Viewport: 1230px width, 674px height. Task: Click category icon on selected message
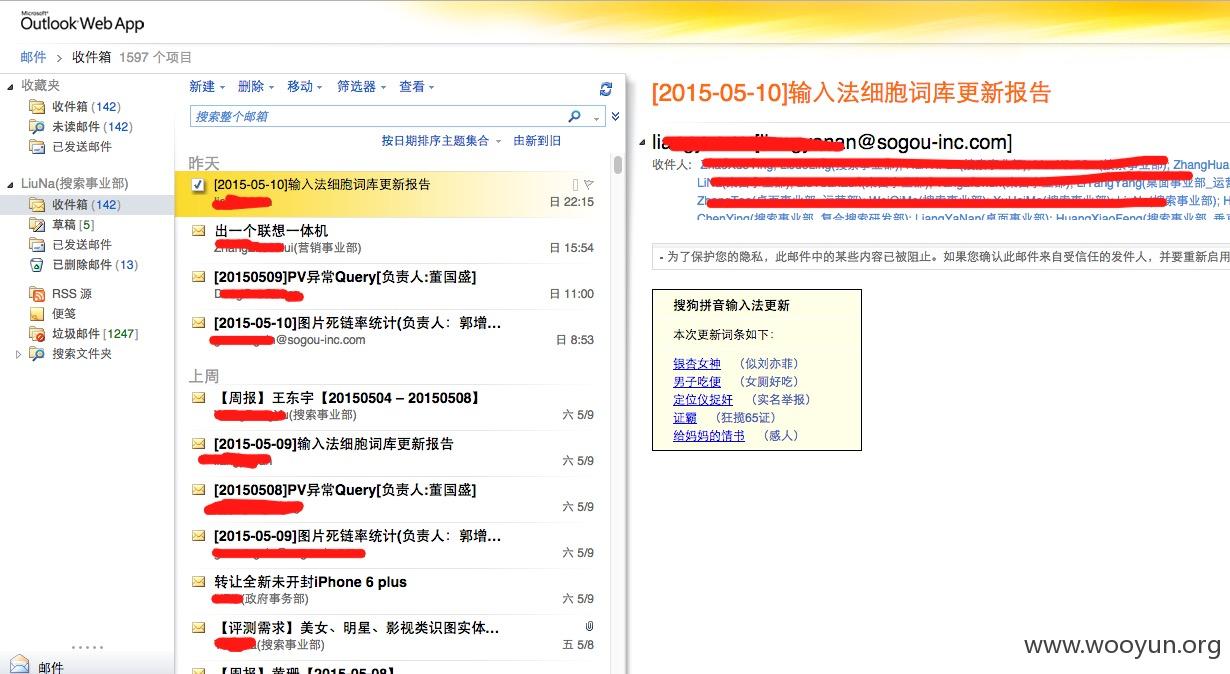coord(575,184)
